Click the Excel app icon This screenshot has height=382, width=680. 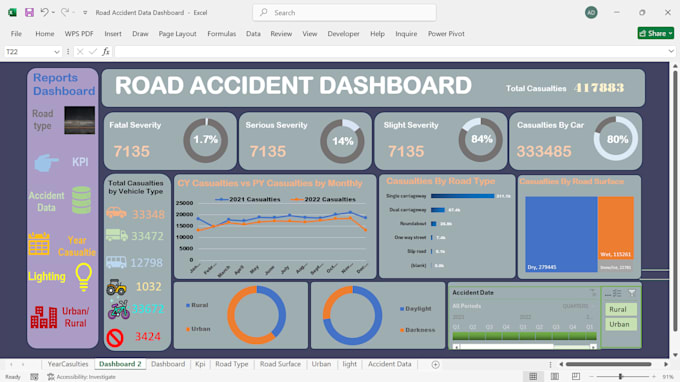[12, 13]
